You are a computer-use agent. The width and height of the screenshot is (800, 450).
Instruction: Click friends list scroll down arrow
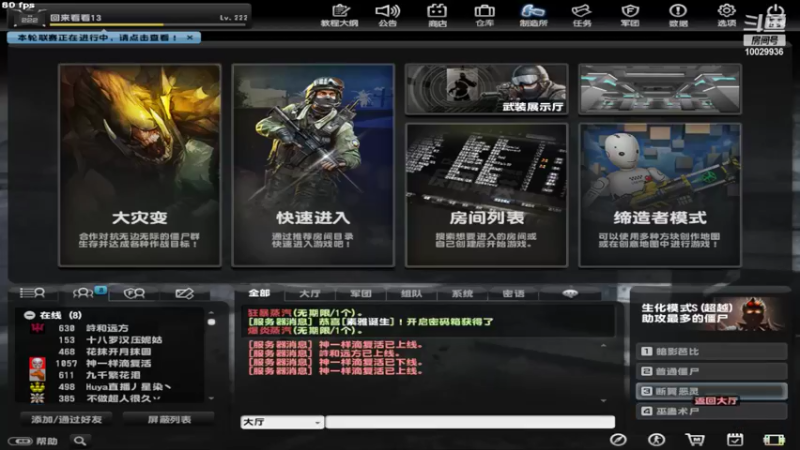coord(211,398)
